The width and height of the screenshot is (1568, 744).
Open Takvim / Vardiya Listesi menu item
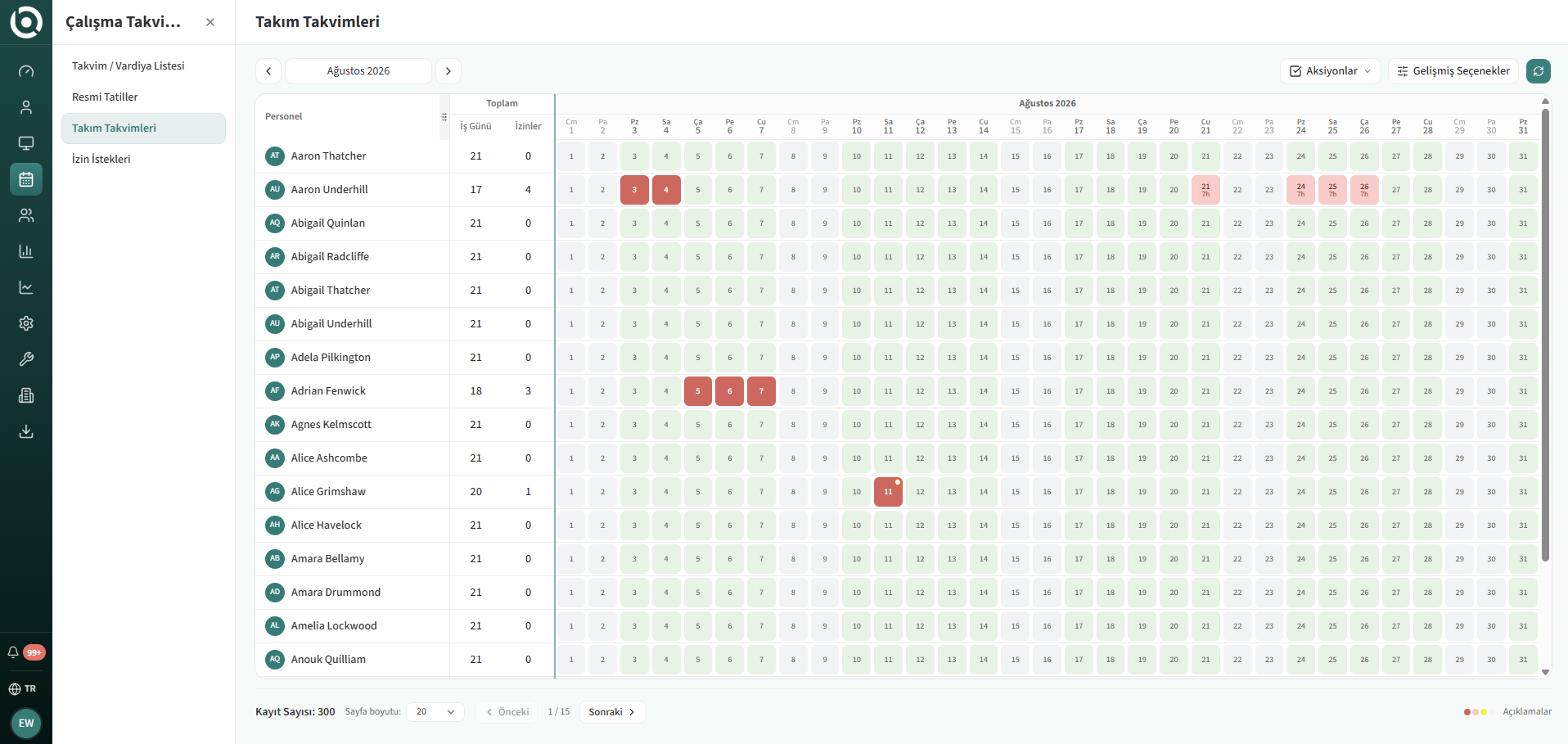pyautogui.click(x=143, y=65)
